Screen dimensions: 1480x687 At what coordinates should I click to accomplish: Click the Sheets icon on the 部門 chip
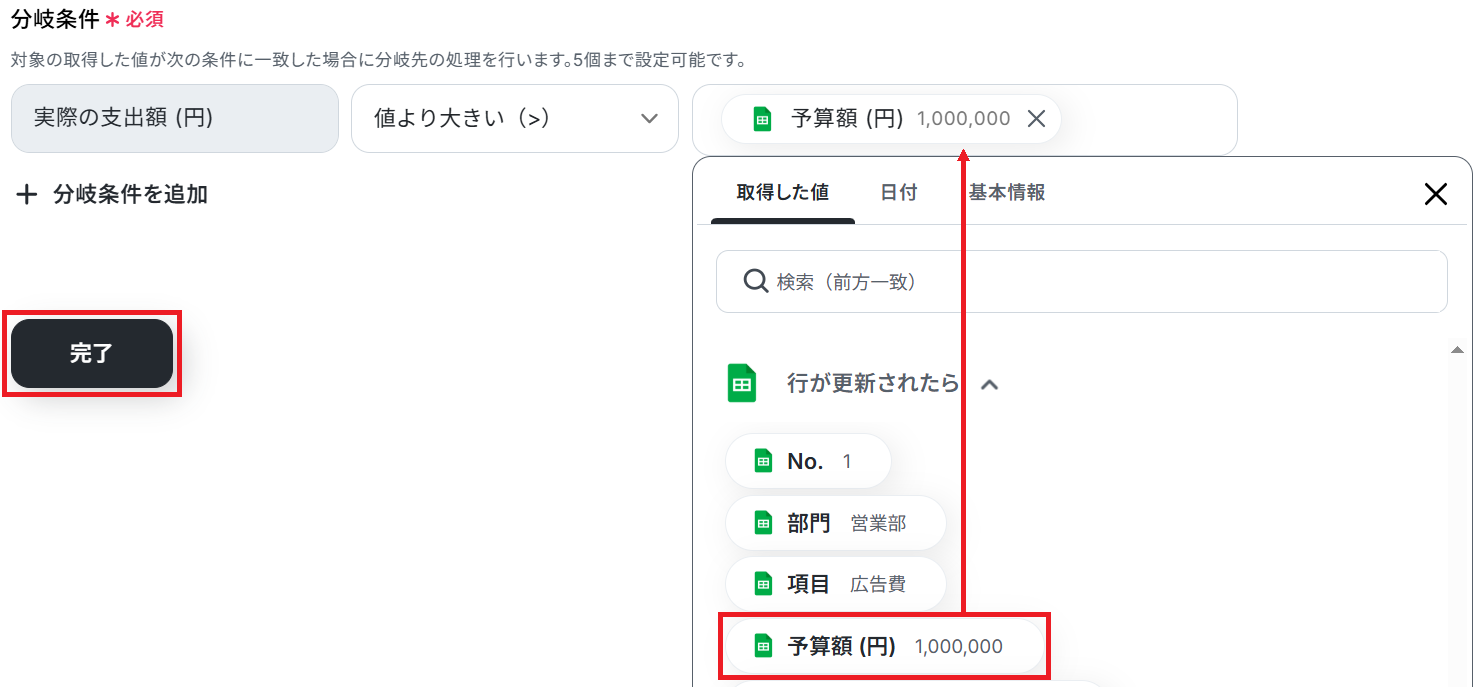[763, 523]
